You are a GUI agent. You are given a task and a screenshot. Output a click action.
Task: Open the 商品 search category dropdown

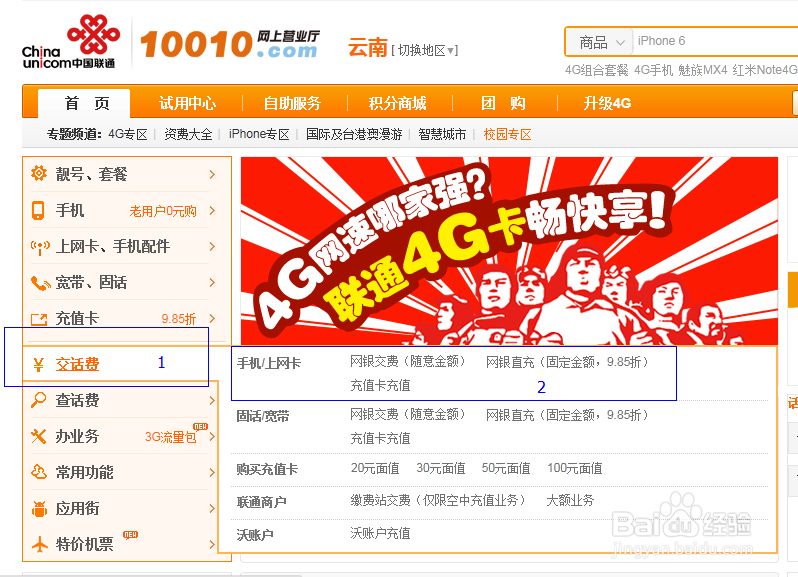tap(600, 42)
